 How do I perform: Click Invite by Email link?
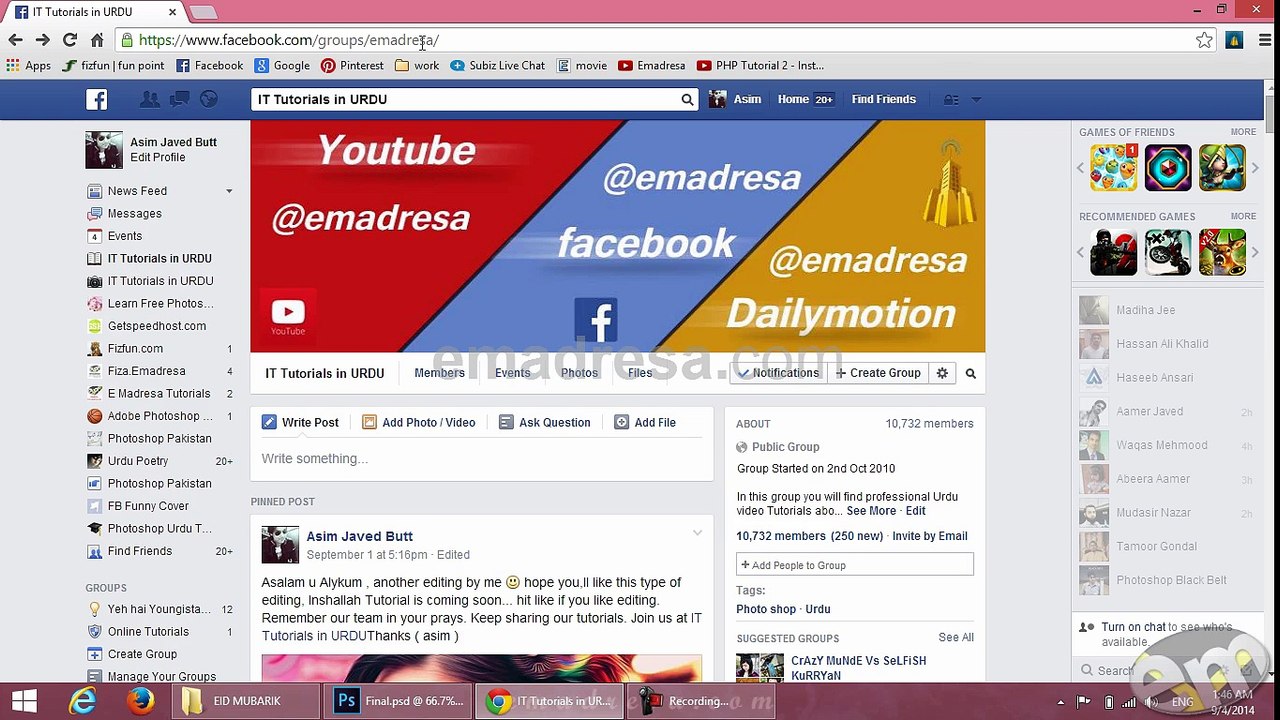click(929, 536)
